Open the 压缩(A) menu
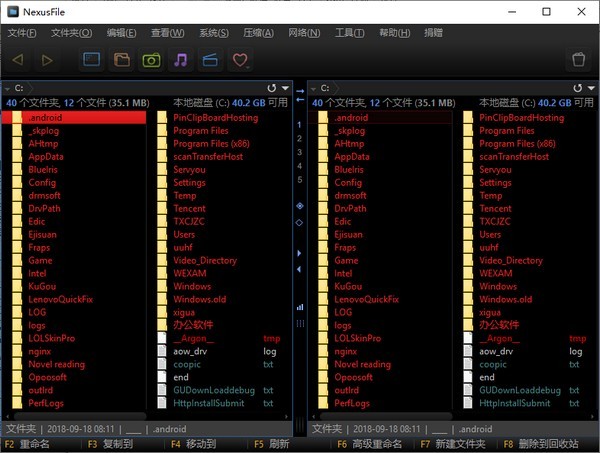The width and height of the screenshot is (600, 453). pos(258,33)
